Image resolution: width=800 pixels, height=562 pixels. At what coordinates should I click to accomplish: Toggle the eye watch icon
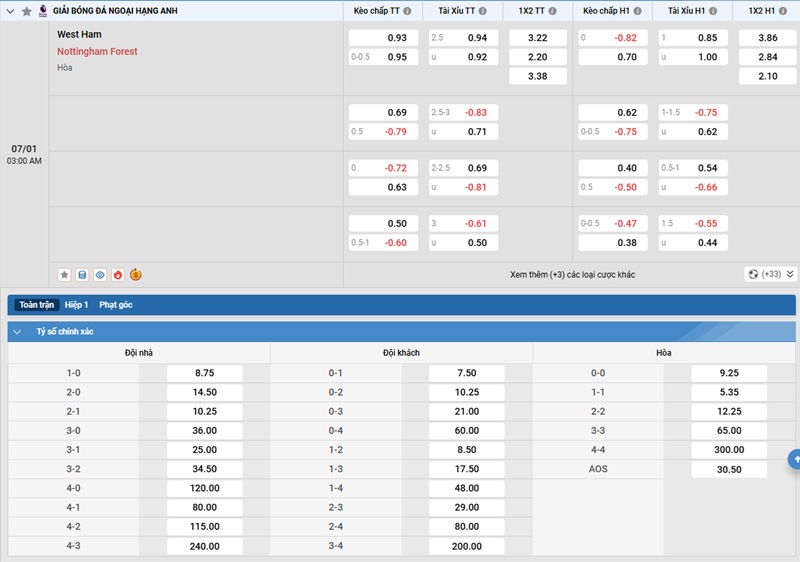coord(100,275)
